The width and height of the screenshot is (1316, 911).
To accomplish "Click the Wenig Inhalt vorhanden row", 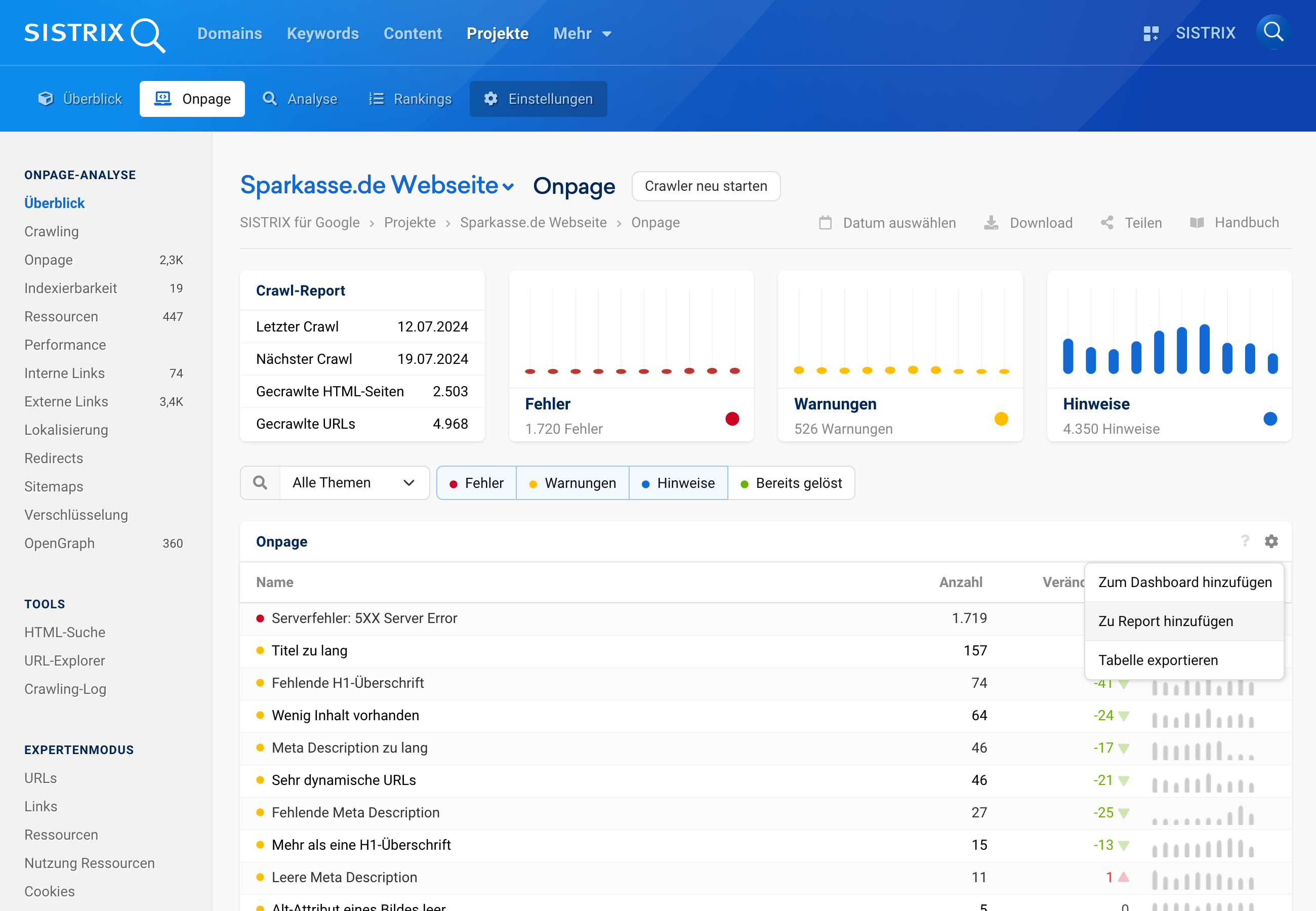I will tap(765, 715).
